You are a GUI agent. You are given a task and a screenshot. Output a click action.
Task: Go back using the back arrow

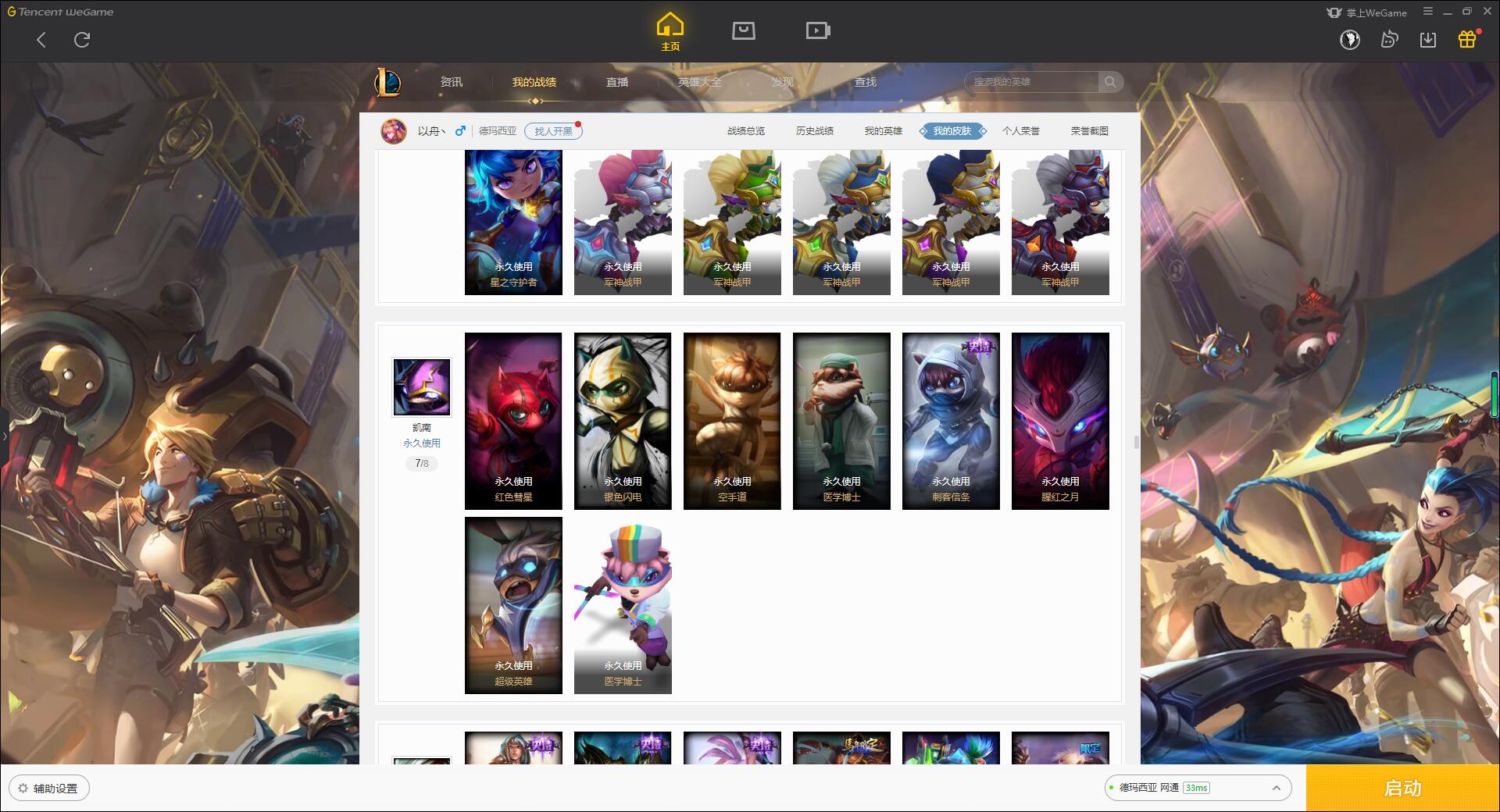(41, 40)
